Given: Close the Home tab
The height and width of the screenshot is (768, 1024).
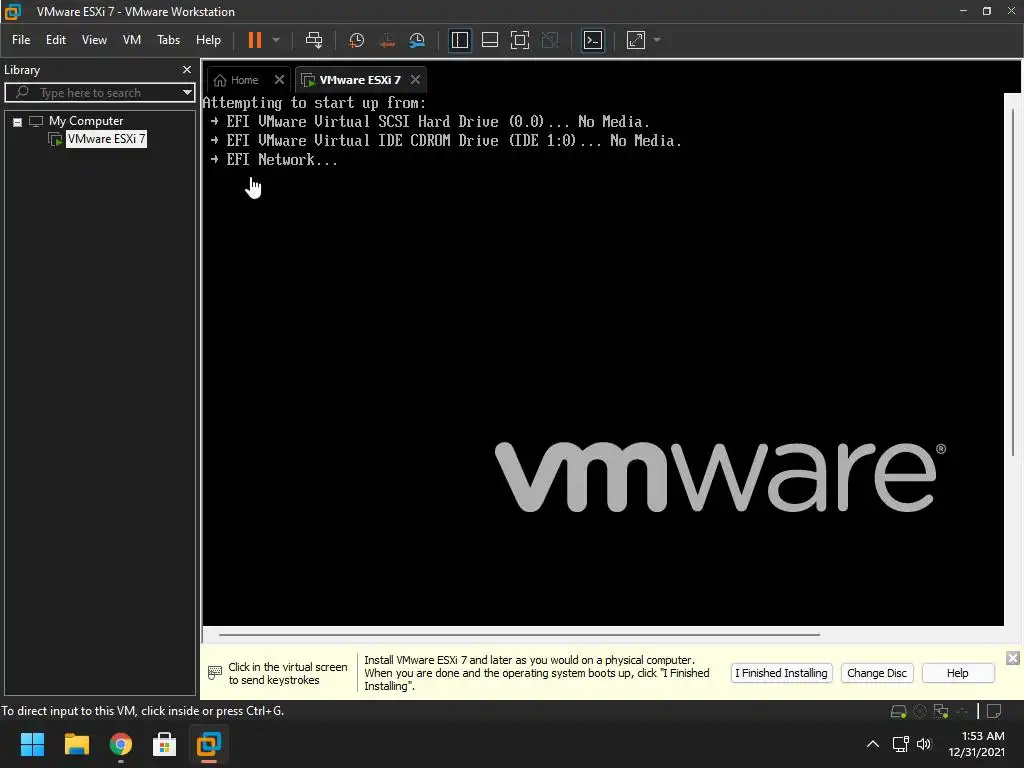Looking at the screenshot, I should [280, 80].
